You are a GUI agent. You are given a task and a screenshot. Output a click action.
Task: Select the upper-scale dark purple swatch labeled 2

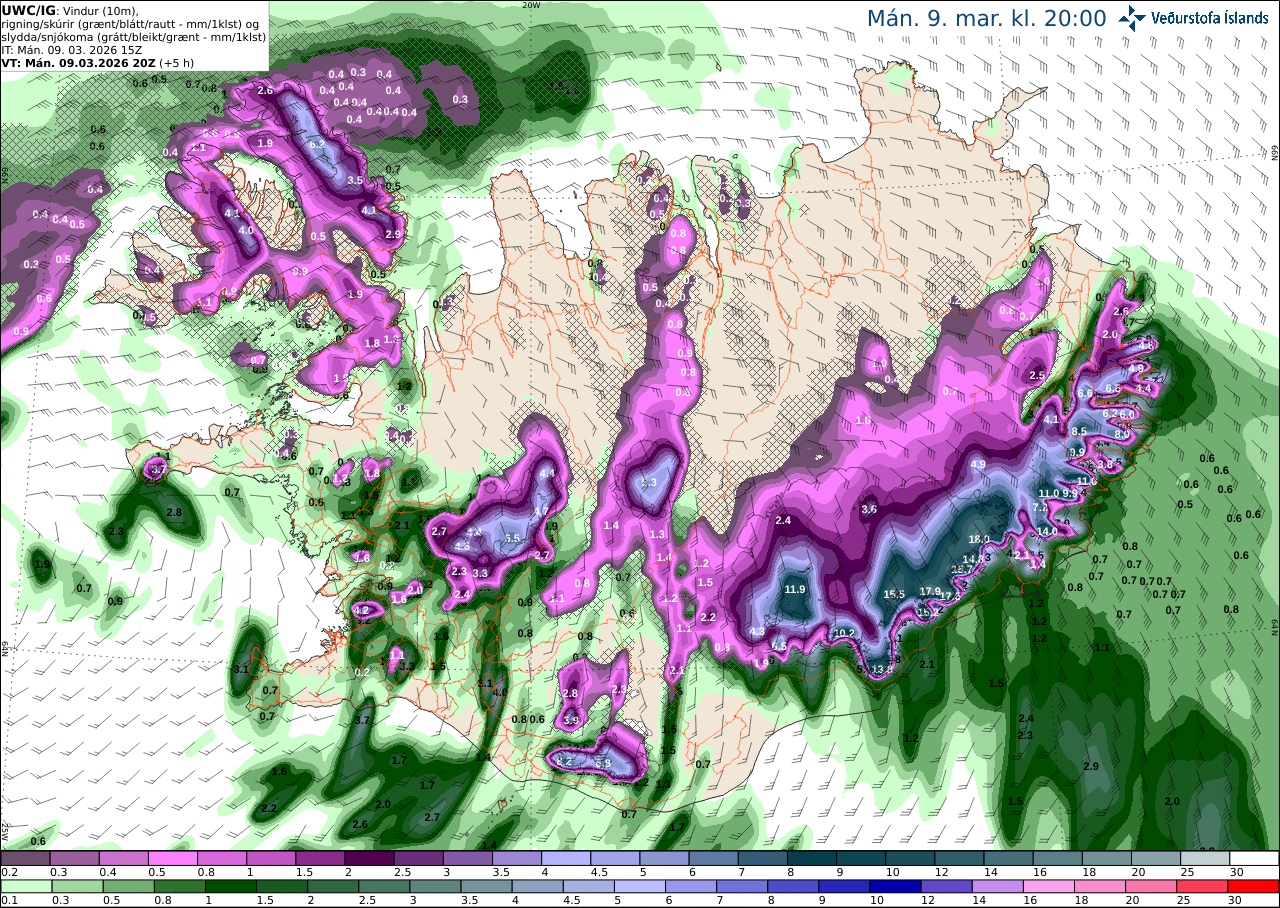point(369,858)
